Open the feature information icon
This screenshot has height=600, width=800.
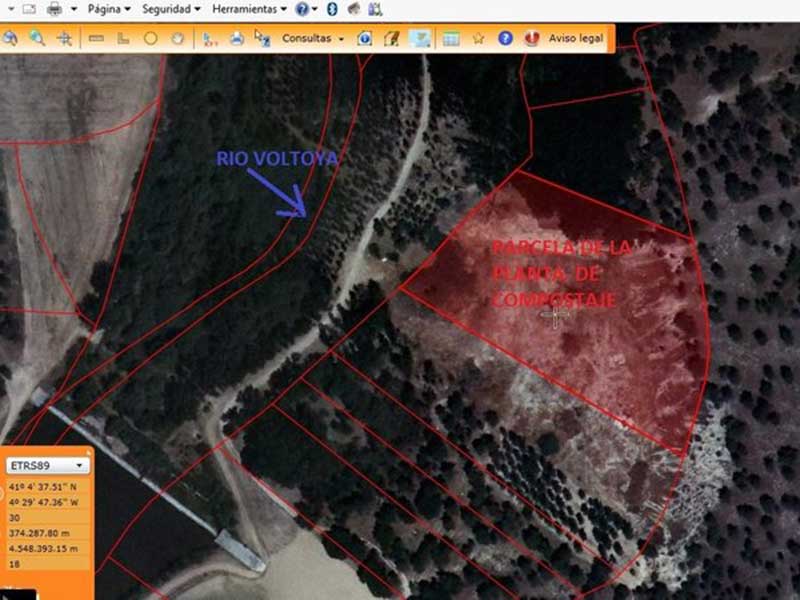coord(364,39)
